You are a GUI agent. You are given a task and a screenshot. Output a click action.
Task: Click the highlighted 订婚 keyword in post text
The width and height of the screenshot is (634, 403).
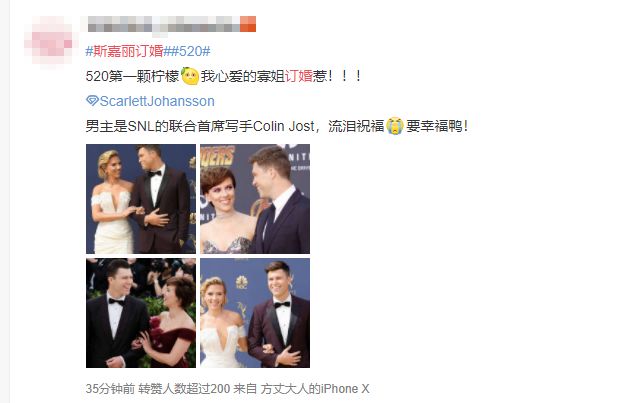tap(298, 76)
